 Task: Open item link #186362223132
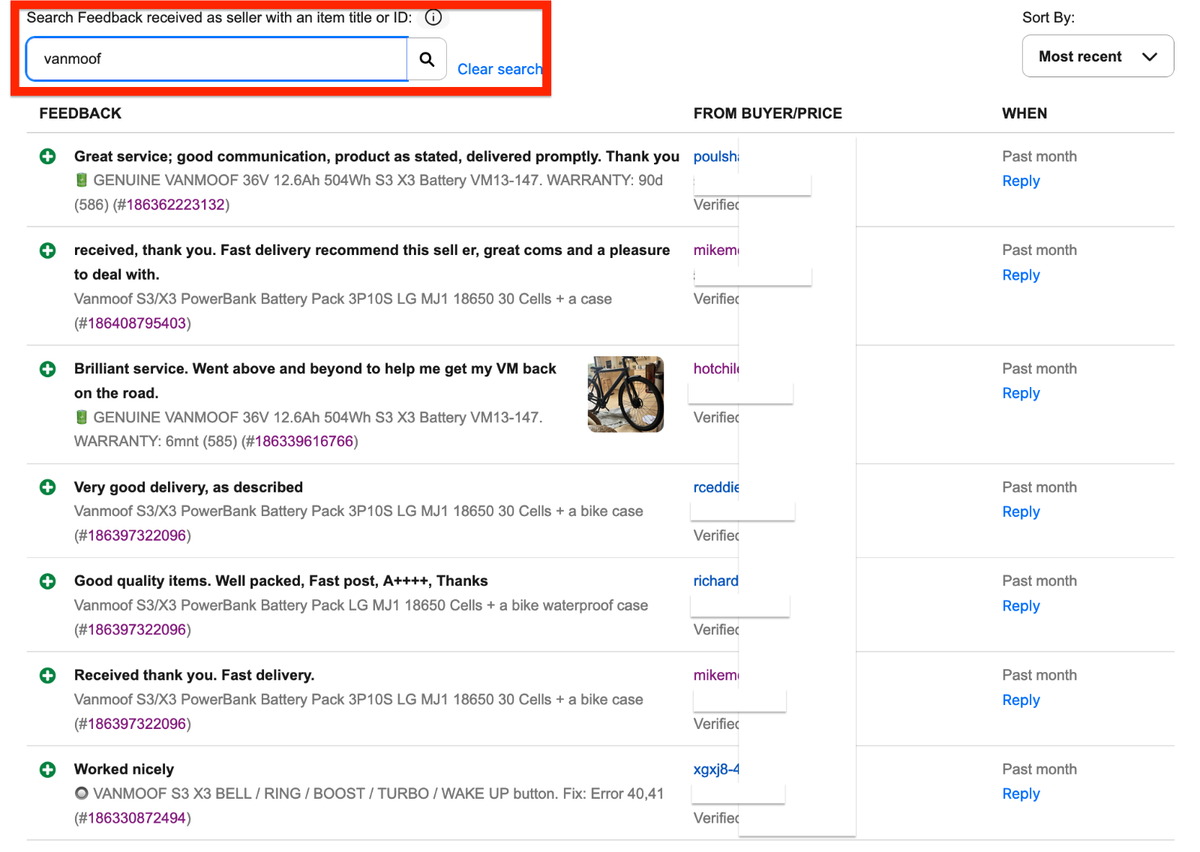tap(177, 205)
